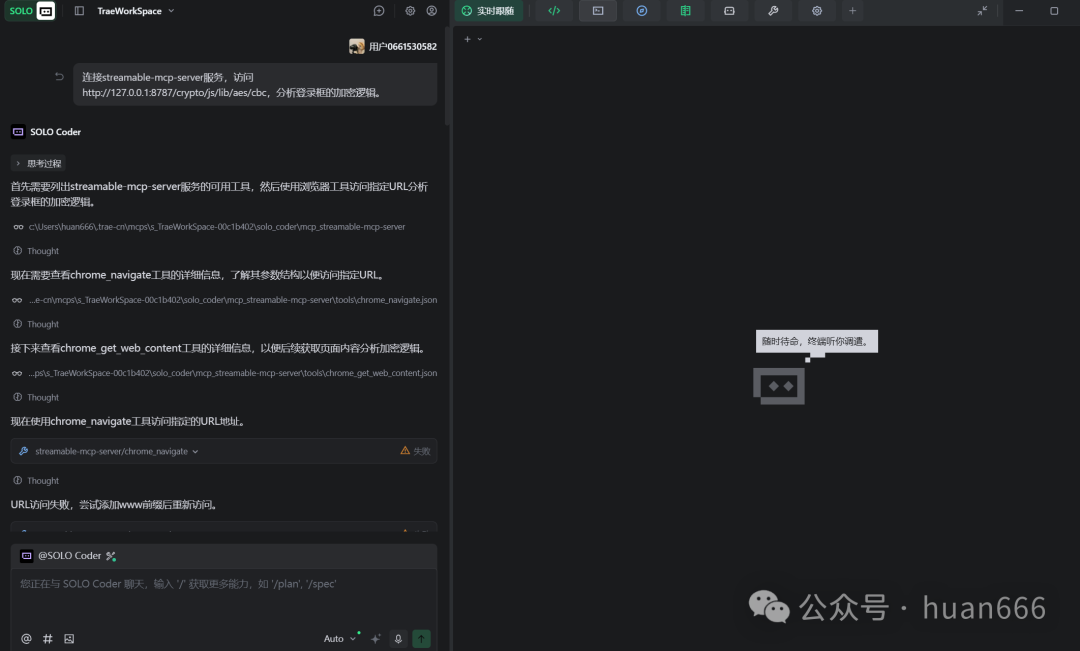The width and height of the screenshot is (1080, 651).
Task: Toggle the sidebar panel icon
Action: (79, 11)
